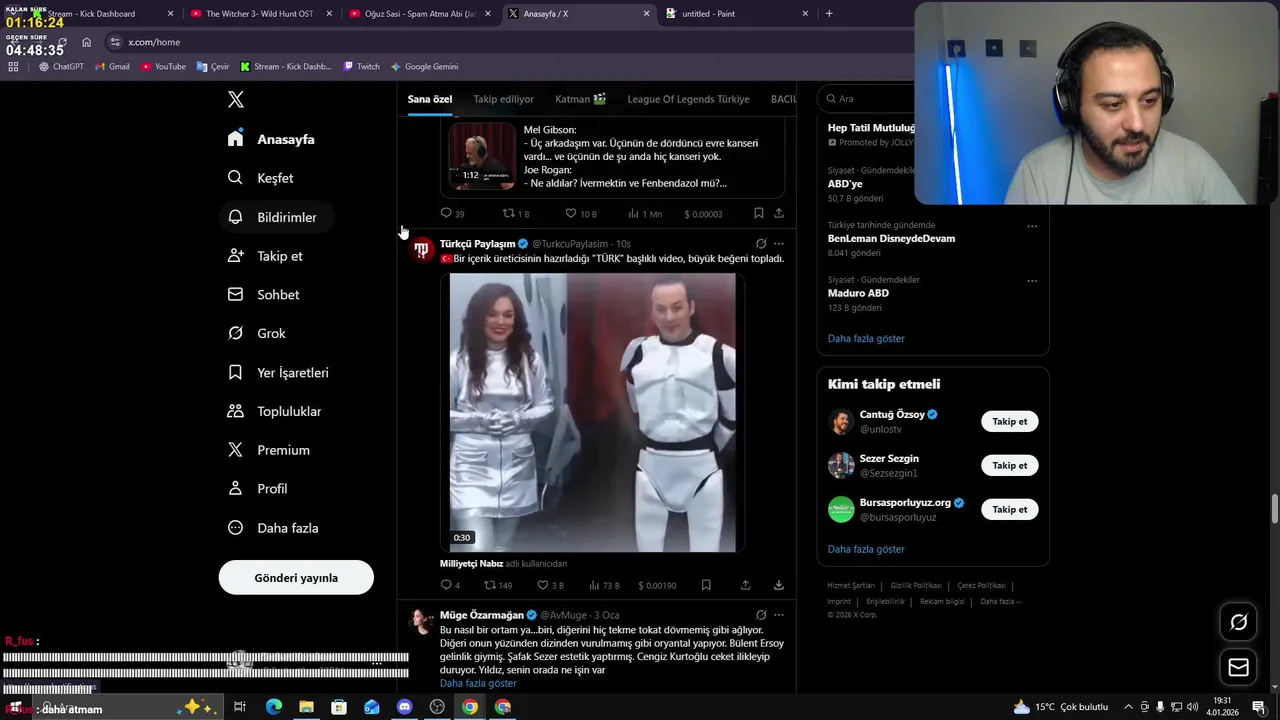The image size is (1280, 720).
Task: Share the Mel Gibson post
Action: point(779,213)
